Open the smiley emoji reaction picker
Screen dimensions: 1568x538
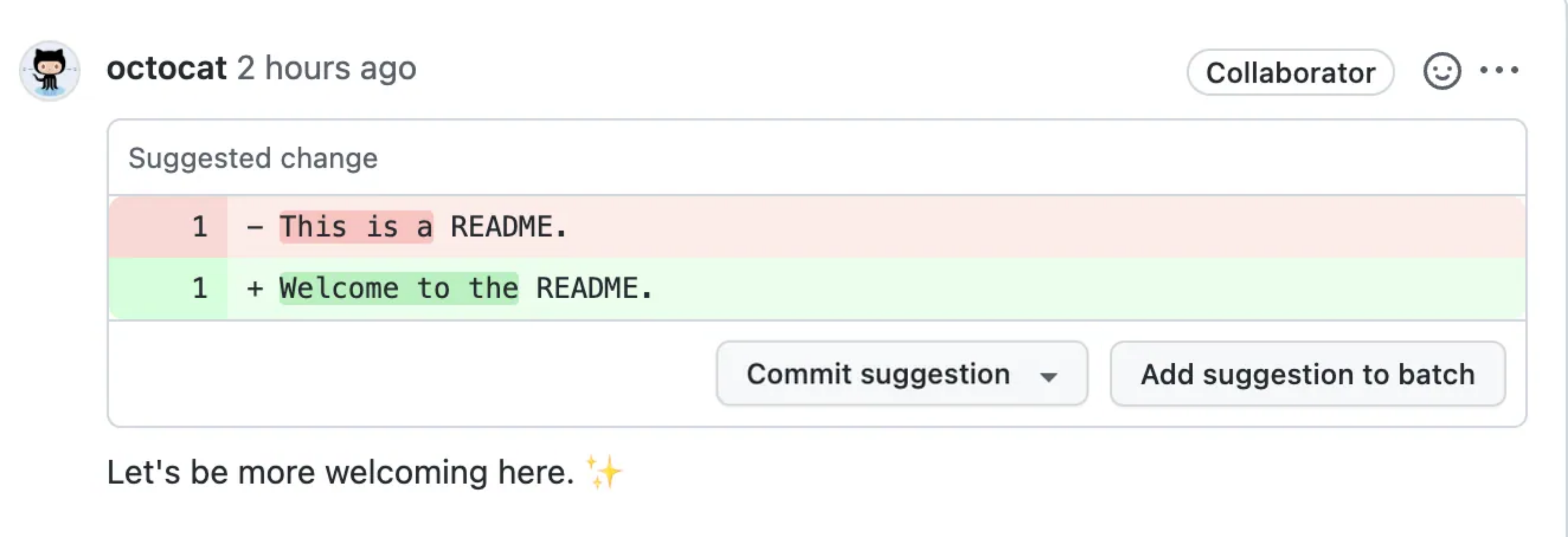(x=1441, y=71)
